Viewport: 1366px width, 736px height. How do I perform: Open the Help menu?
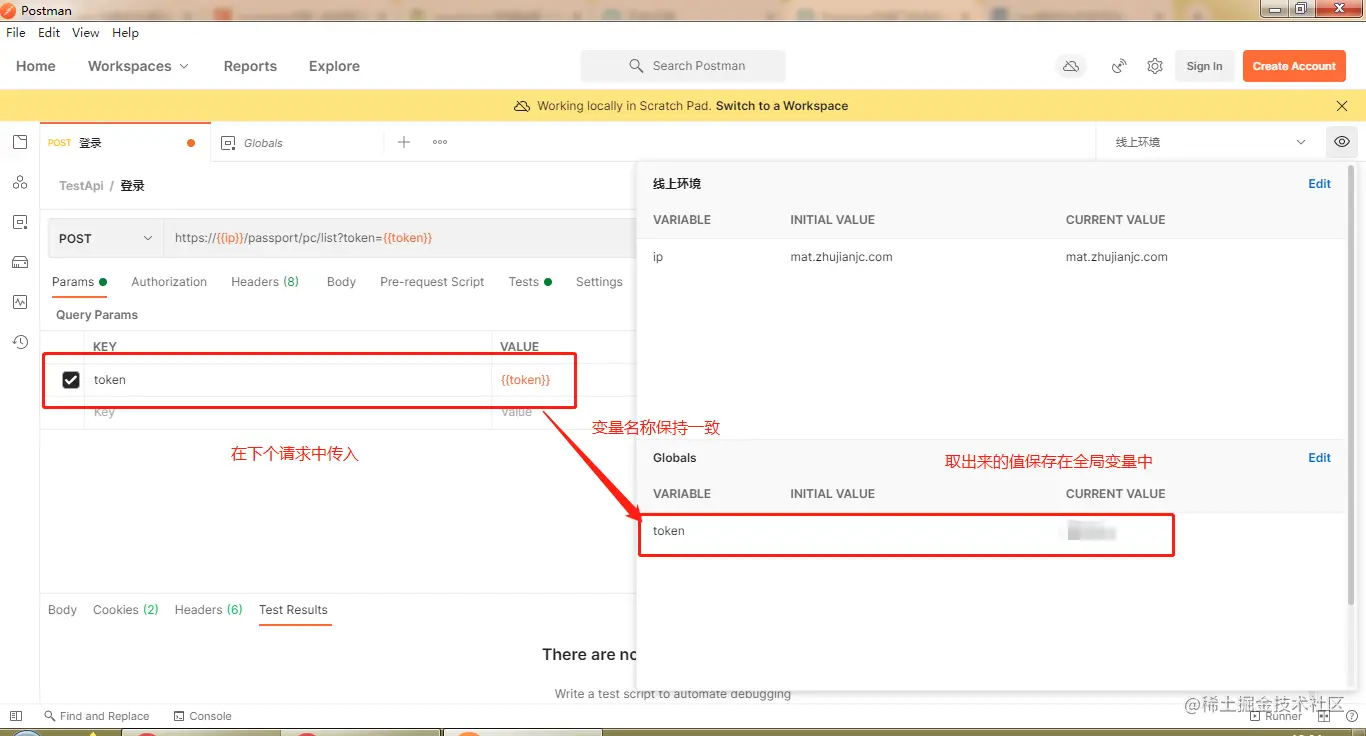(x=126, y=33)
